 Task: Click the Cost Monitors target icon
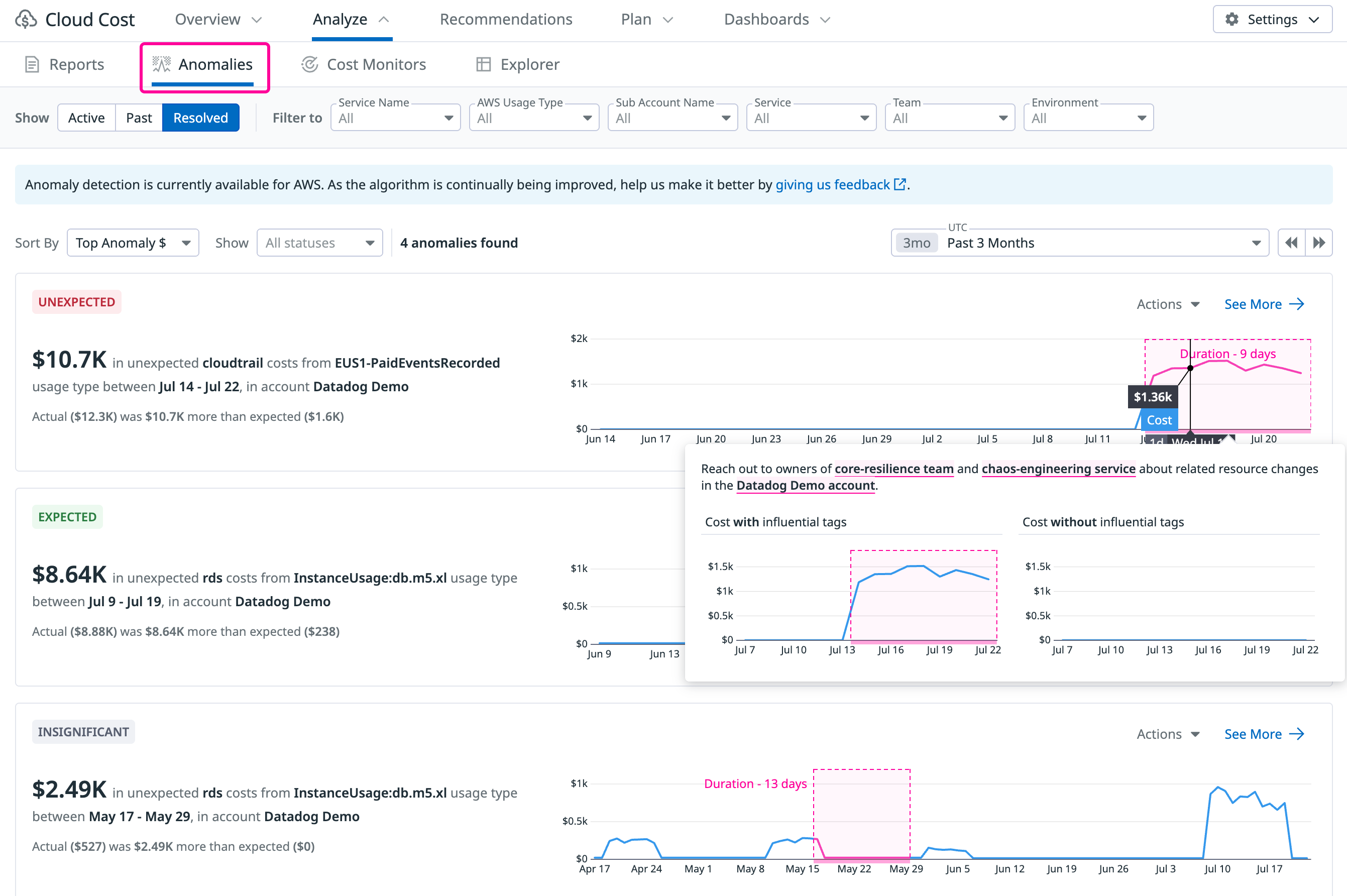pyautogui.click(x=309, y=65)
